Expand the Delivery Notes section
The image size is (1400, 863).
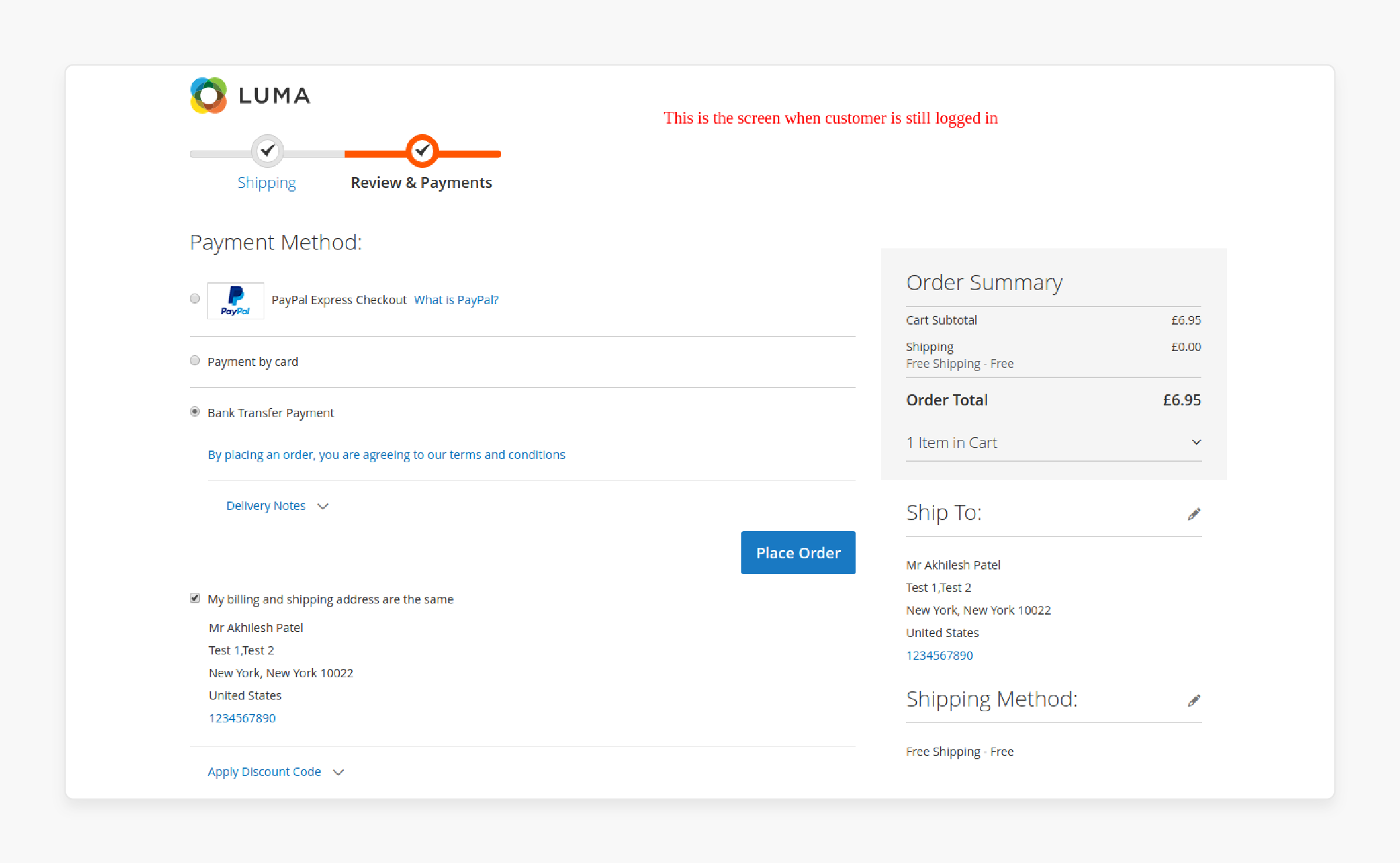tap(277, 506)
